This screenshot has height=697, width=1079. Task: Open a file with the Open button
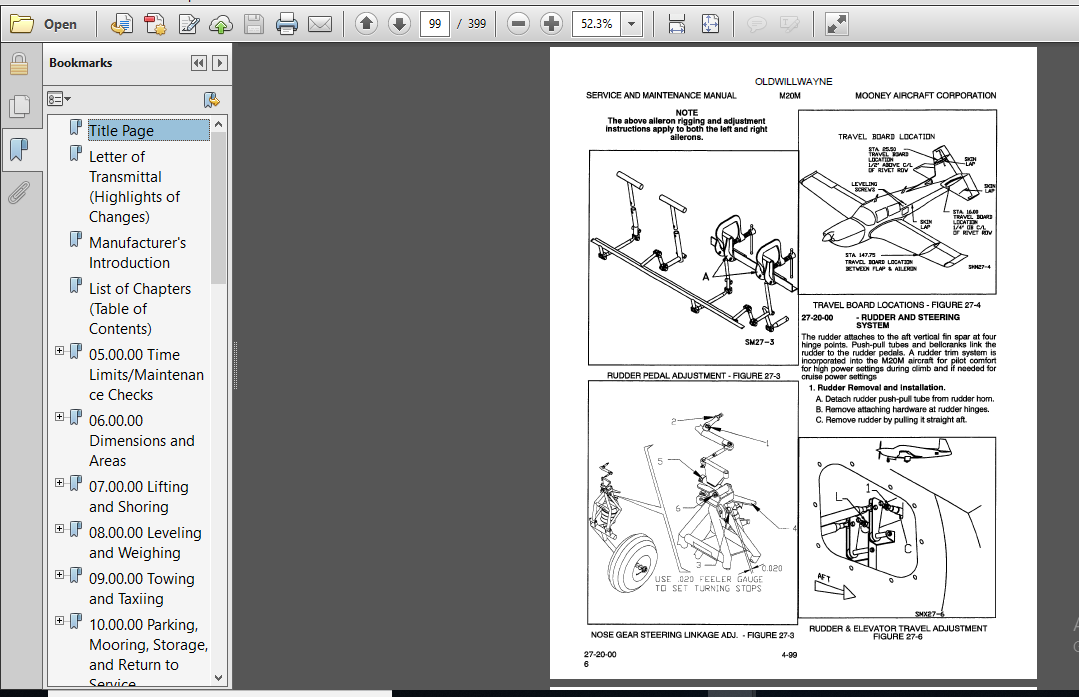pos(43,24)
